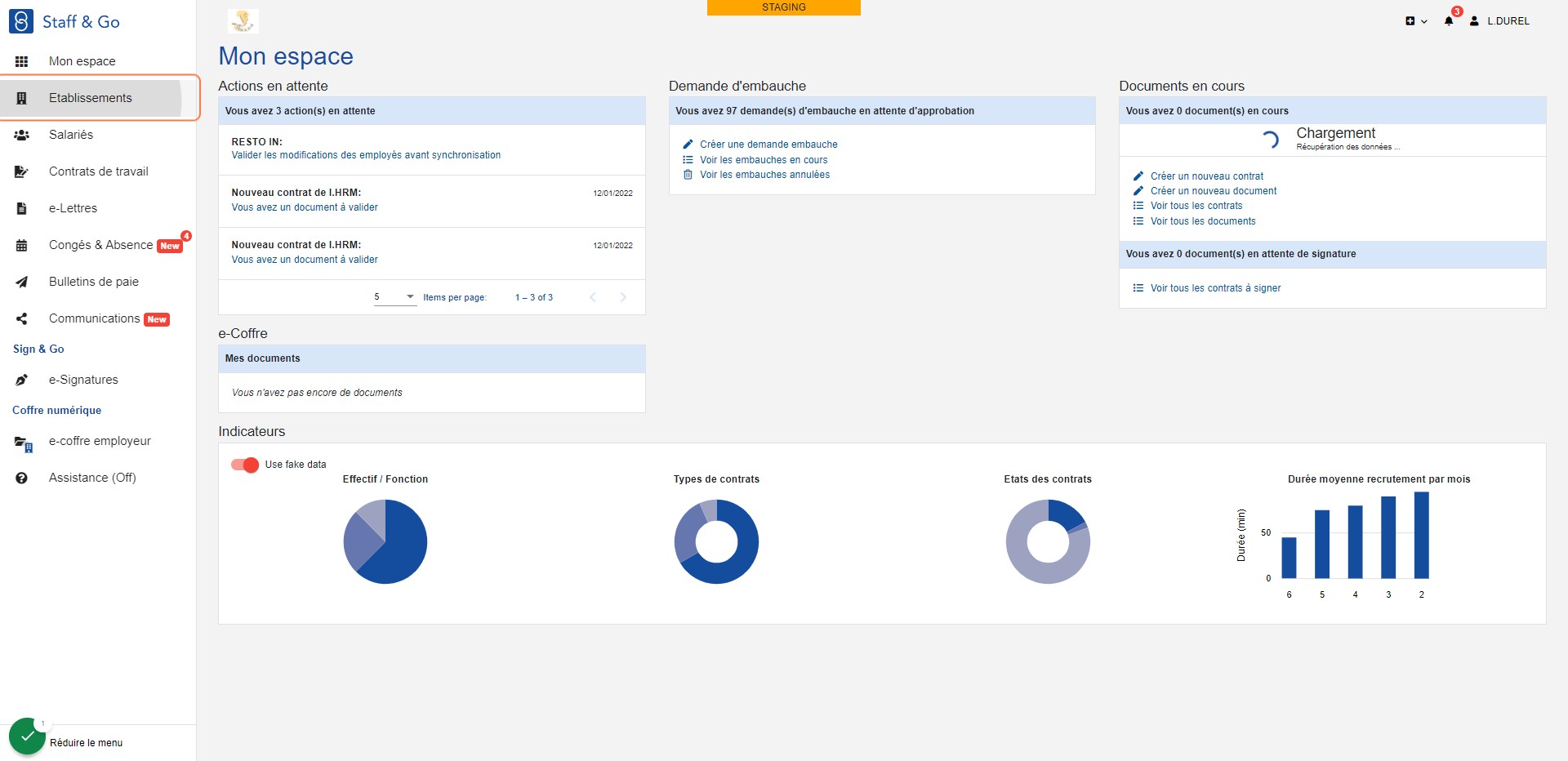
Task: Click the Staff & Go logo icon
Action: (x=21, y=21)
